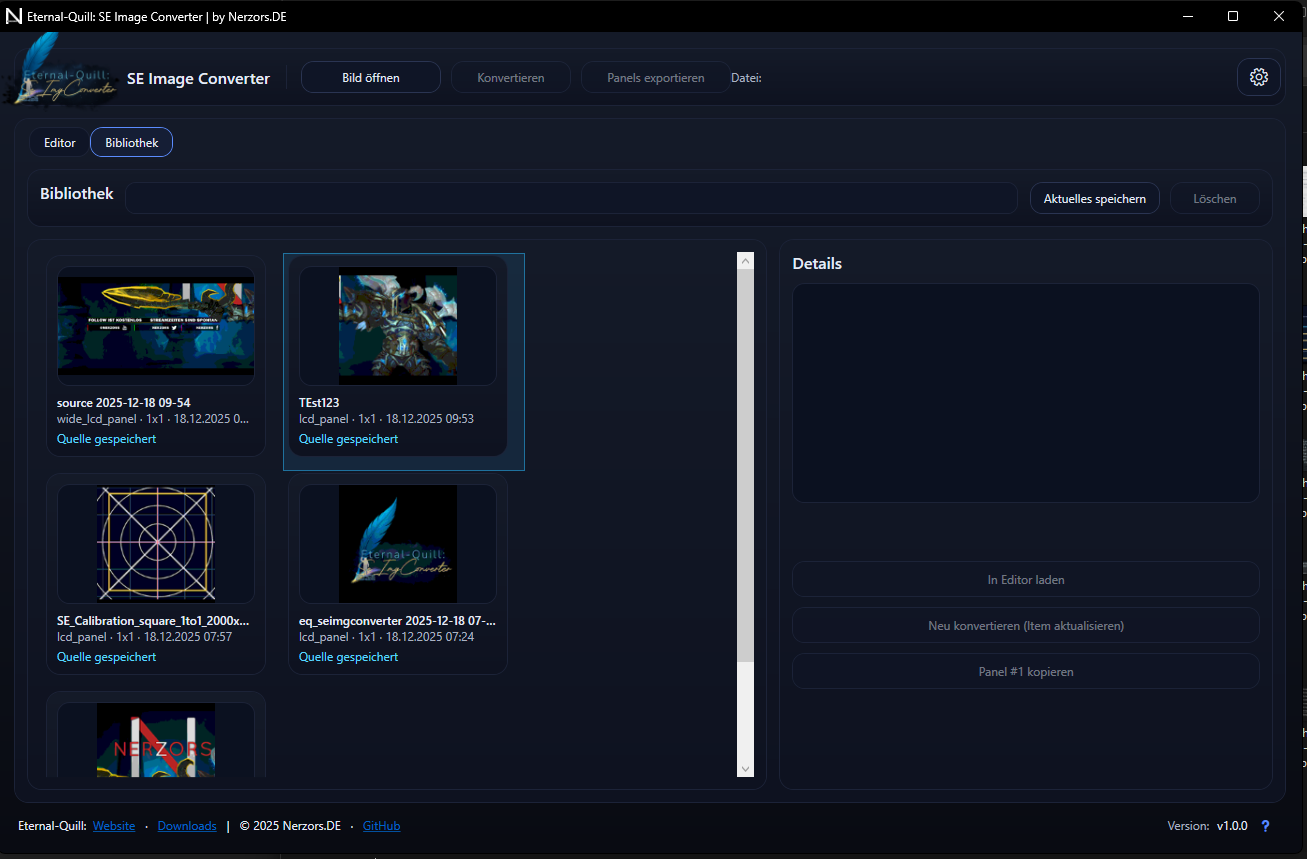
Task: Switch to the Editor tab
Action: click(60, 143)
